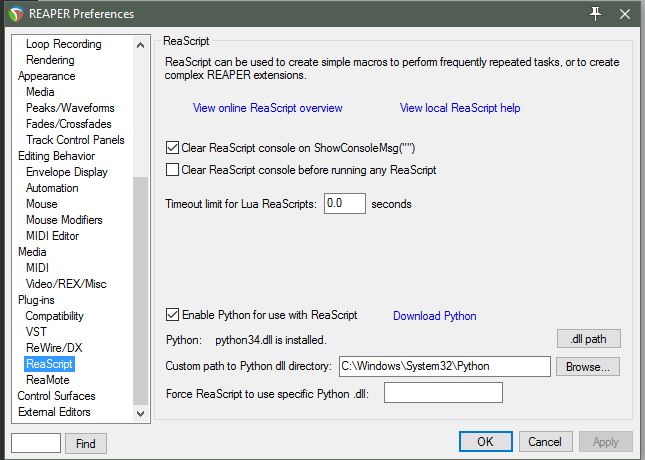Edit the custom Python dll directory path

click(445, 366)
